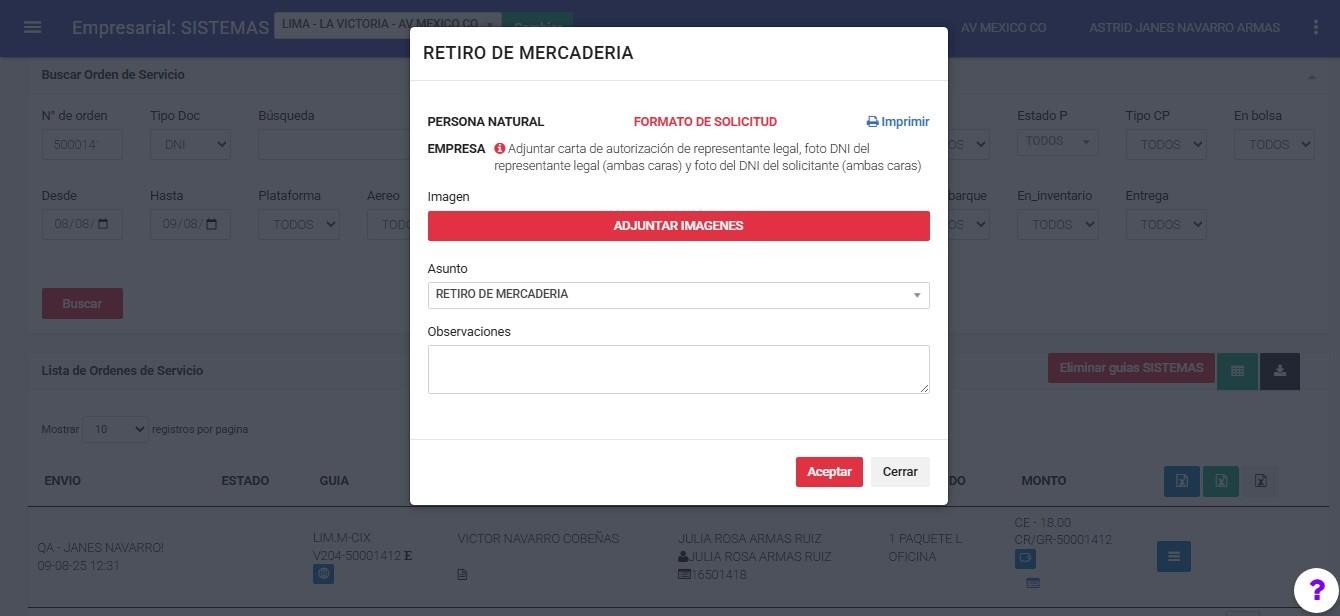Image resolution: width=1340 pixels, height=616 pixels.
Task: Click the globe icon under guia V204-50001412
Action: 323,574
